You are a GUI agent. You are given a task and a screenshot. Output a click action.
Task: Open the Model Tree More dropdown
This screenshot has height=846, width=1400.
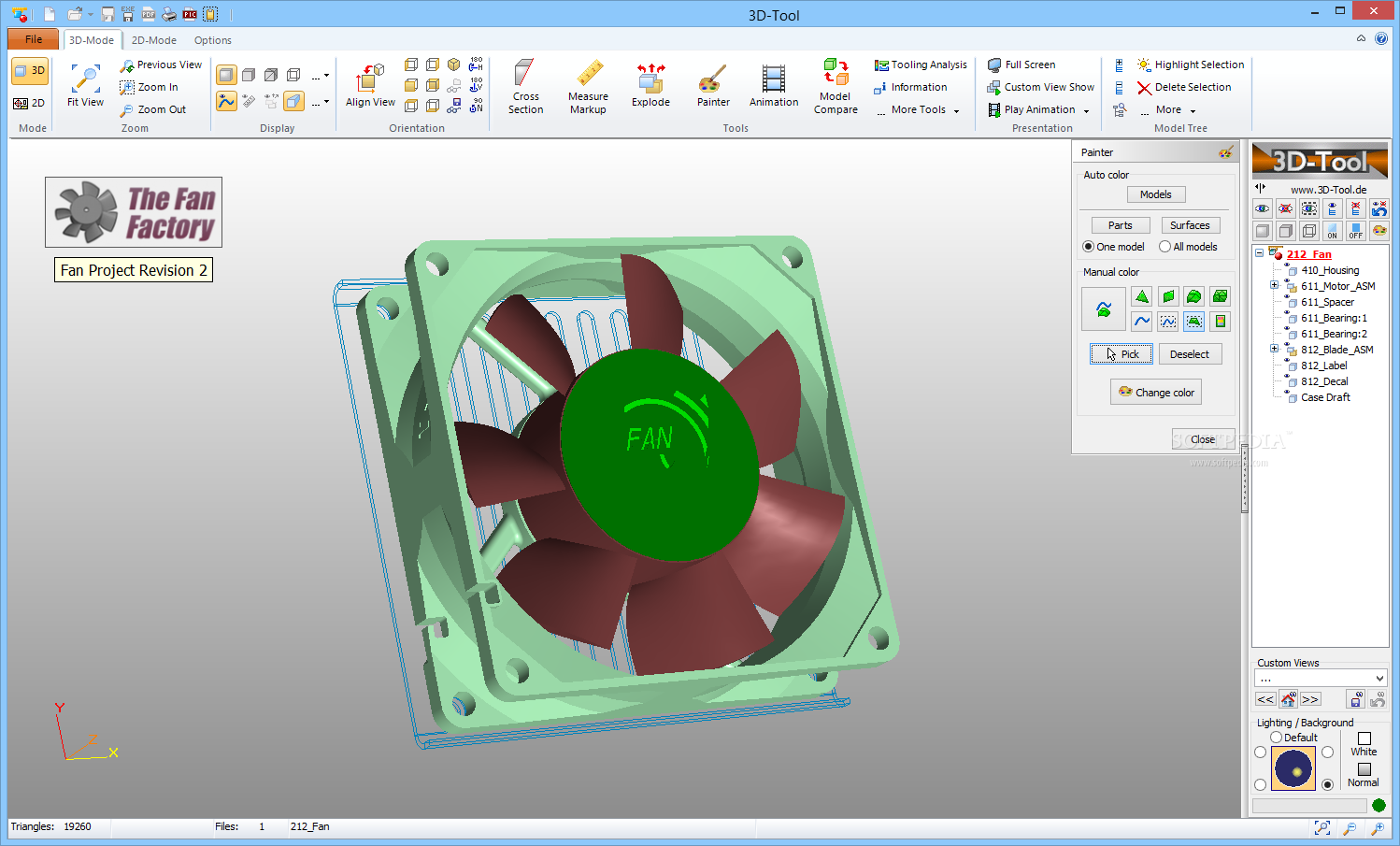[1167, 109]
